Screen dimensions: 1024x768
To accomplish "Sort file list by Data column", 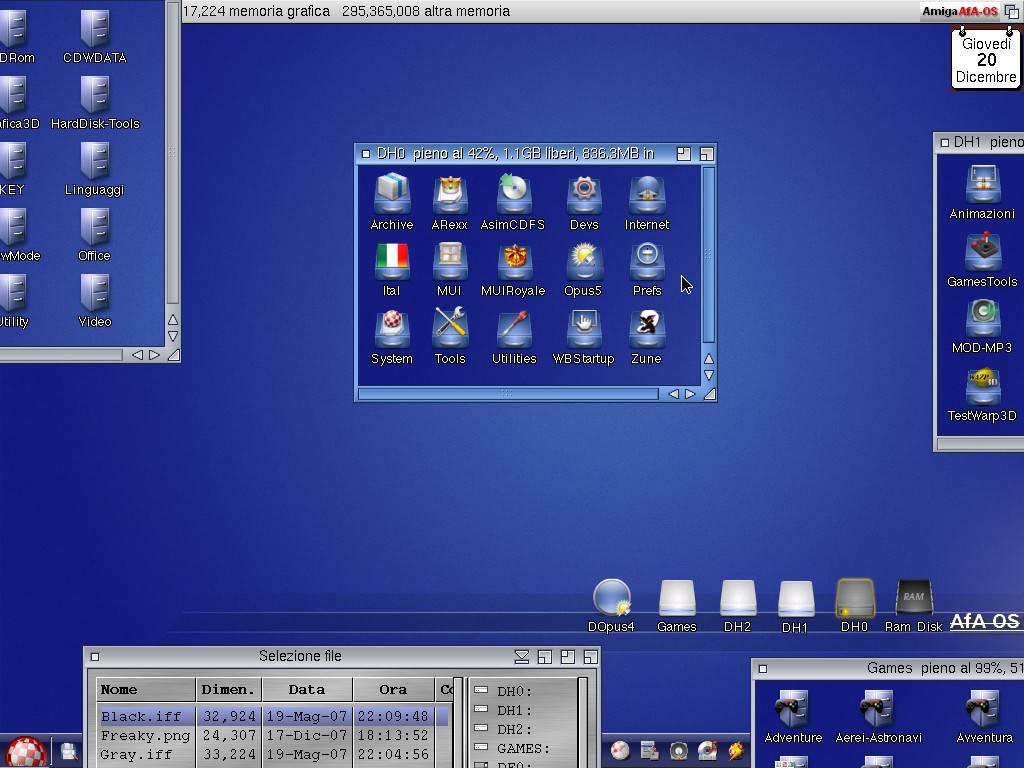I will tap(306, 690).
